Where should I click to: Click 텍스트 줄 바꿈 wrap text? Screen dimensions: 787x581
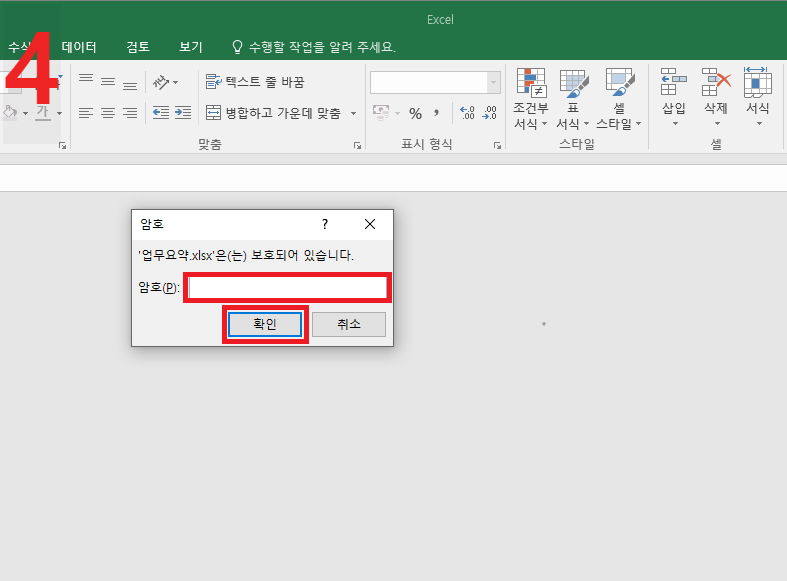255,82
